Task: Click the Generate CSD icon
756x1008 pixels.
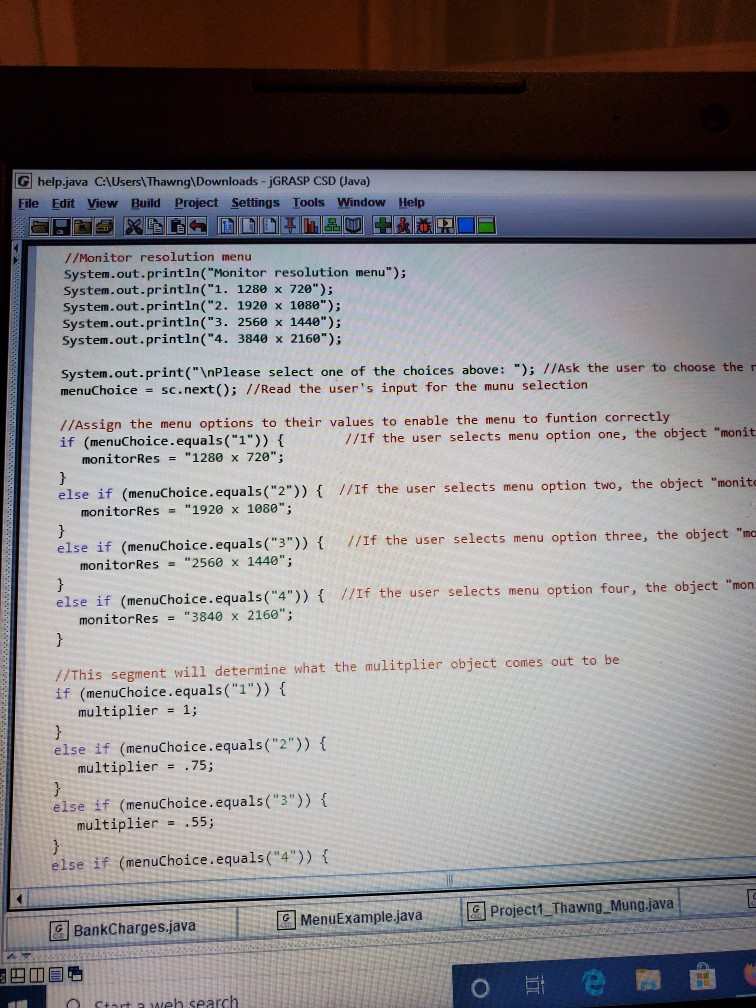Action: [x=227, y=226]
